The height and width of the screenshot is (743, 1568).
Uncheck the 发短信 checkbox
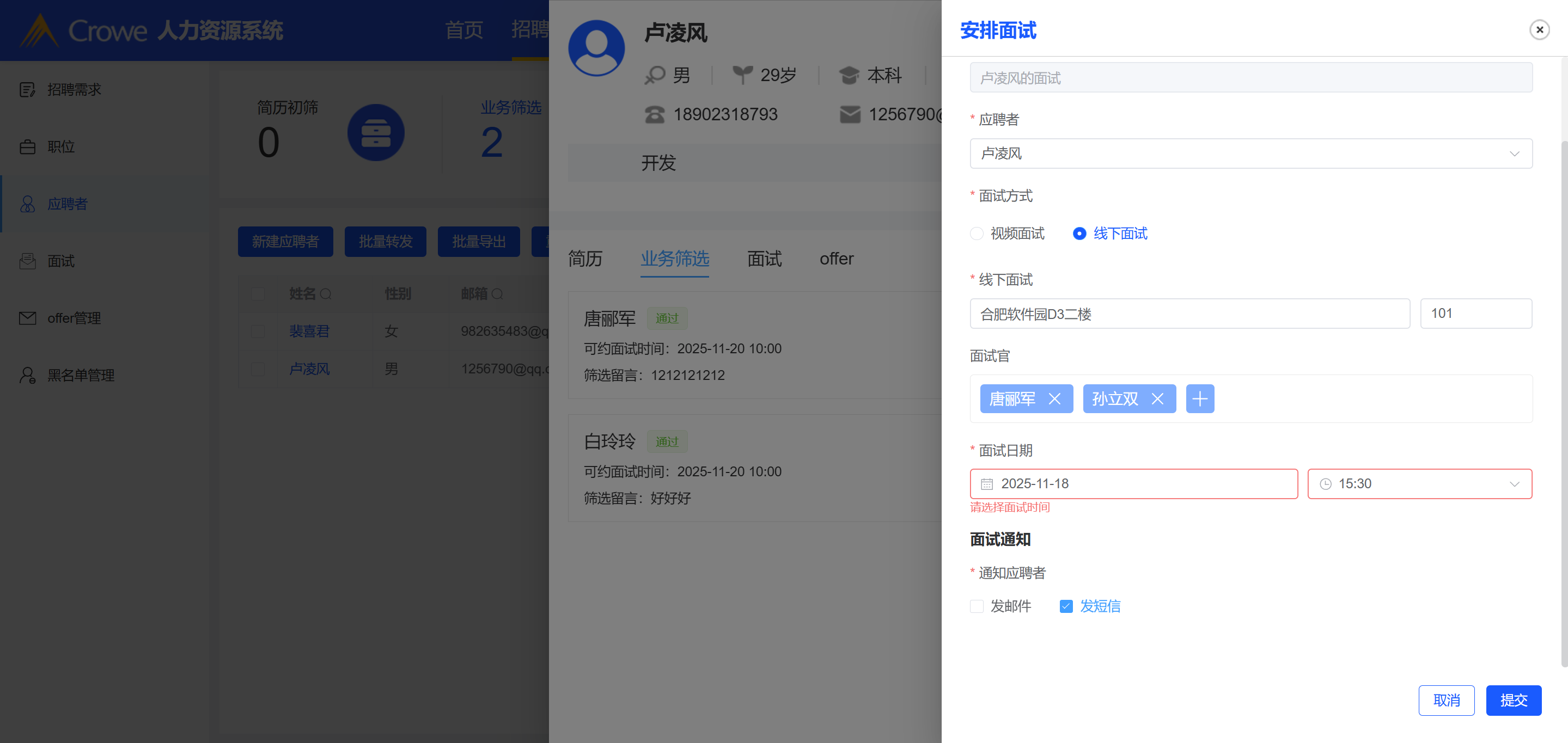pyautogui.click(x=1066, y=607)
